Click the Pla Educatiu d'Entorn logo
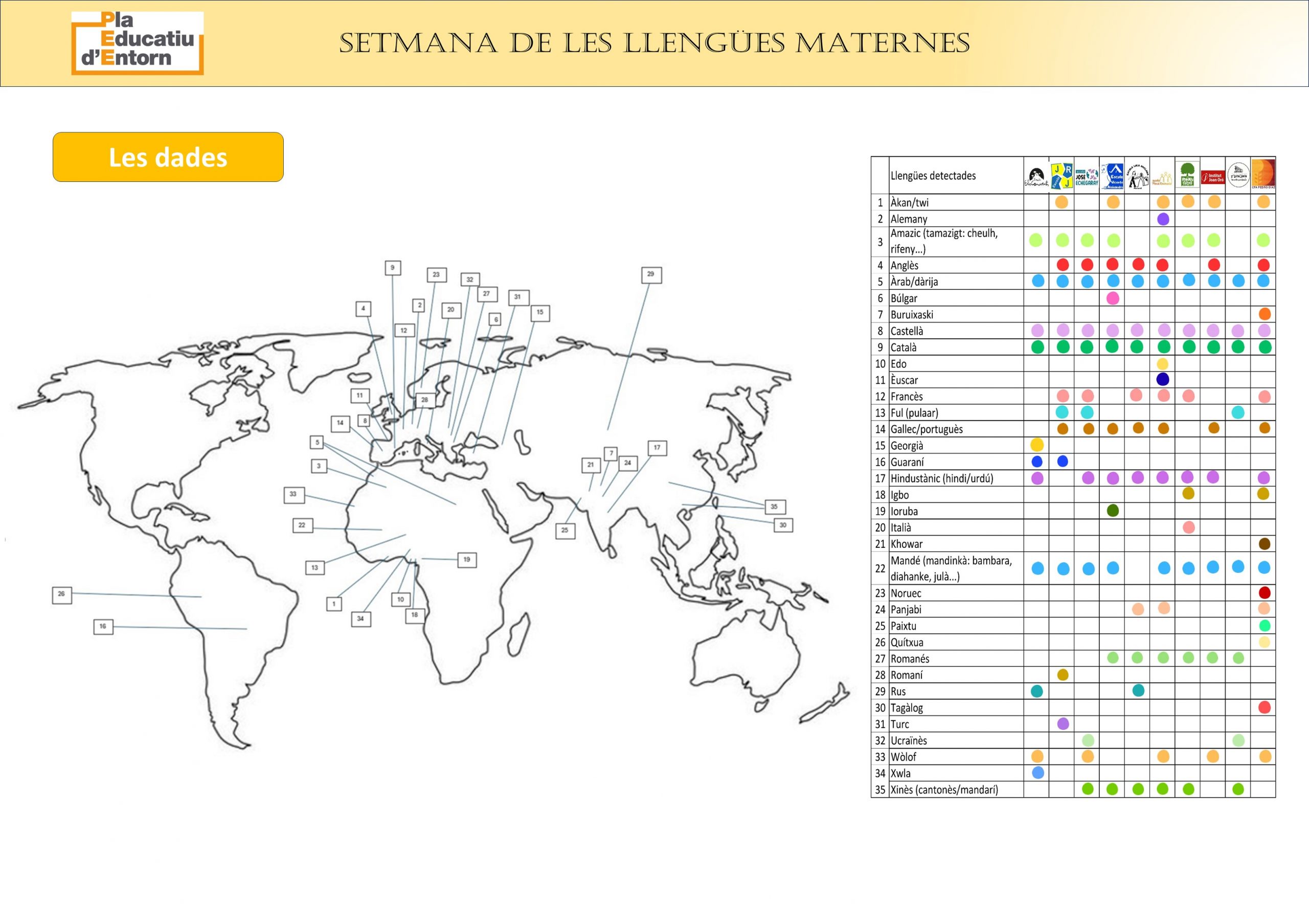 pyautogui.click(x=138, y=43)
